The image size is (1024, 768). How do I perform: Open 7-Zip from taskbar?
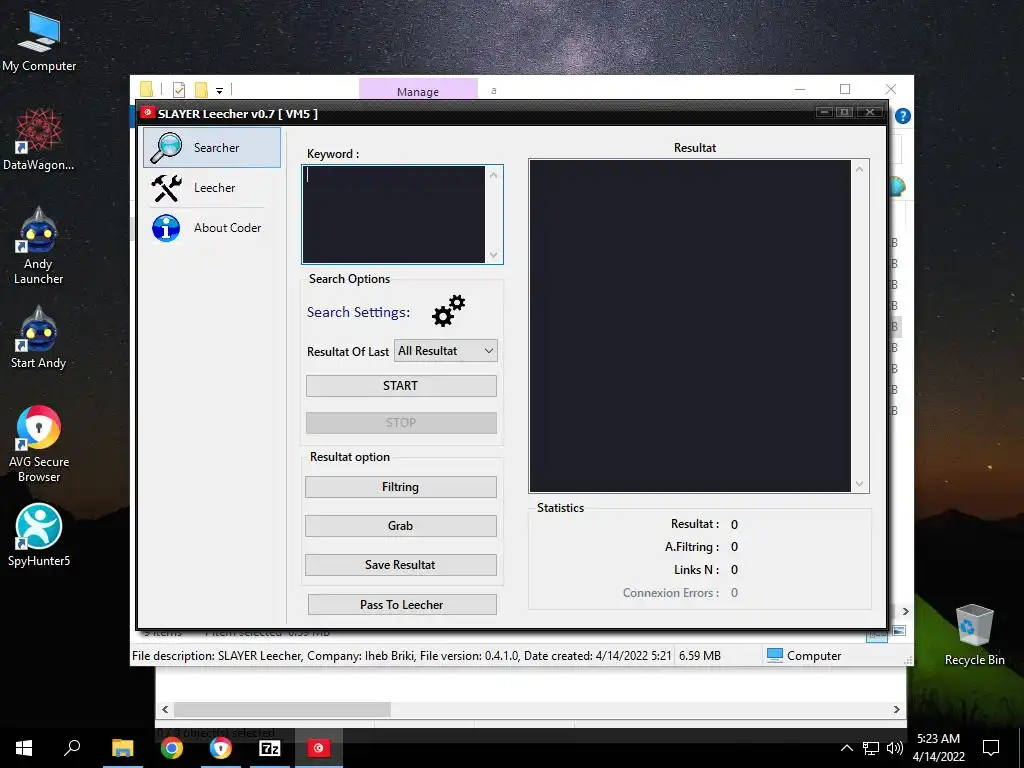click(x=270, y=748)
